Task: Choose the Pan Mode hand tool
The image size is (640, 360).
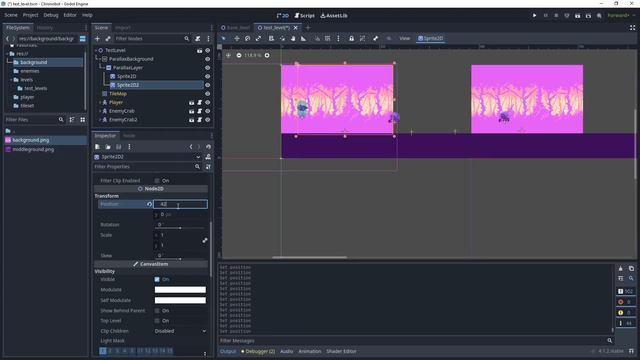Action: click(293, 38)
